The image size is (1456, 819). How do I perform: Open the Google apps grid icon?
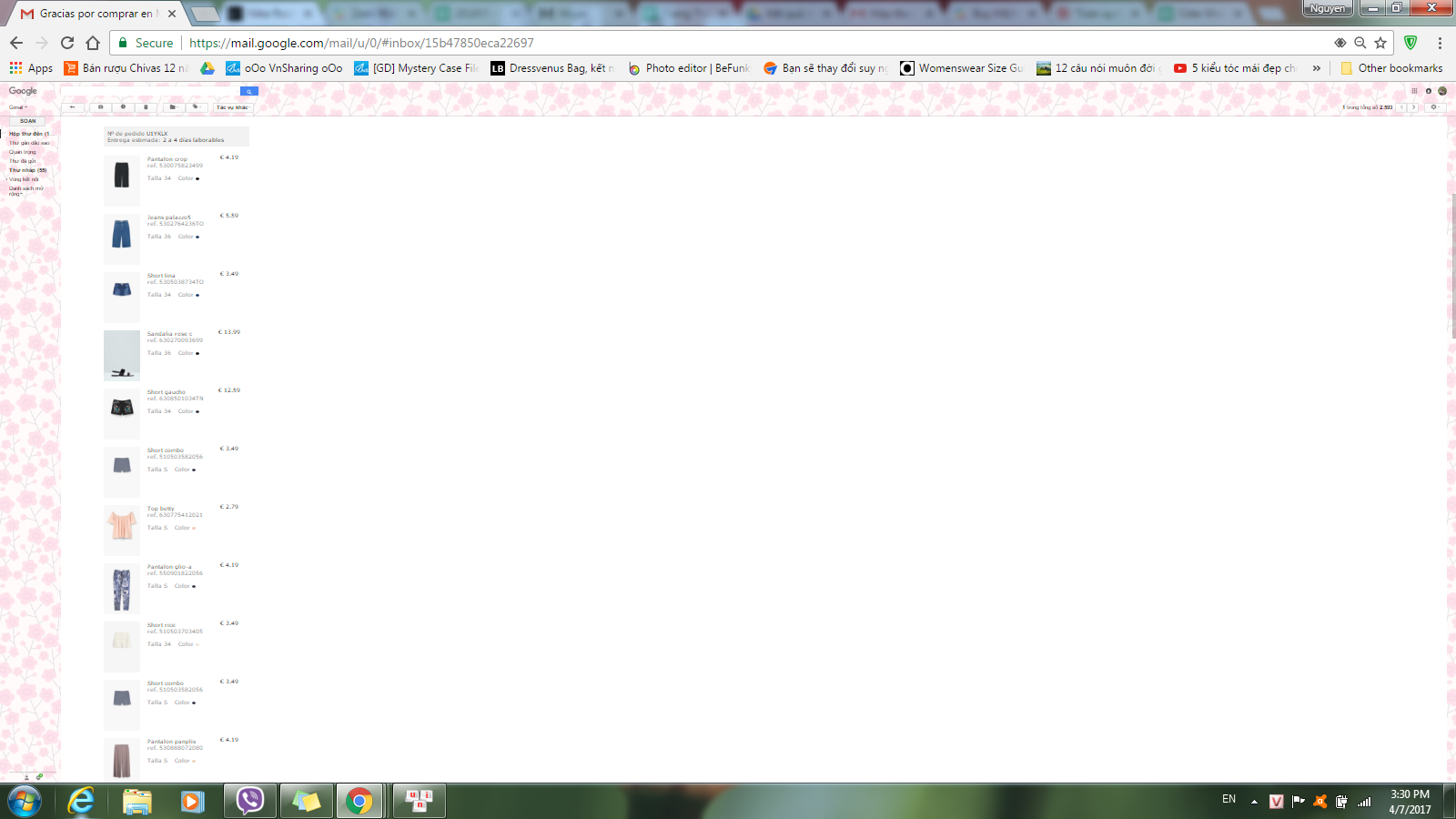point(1414,91)
